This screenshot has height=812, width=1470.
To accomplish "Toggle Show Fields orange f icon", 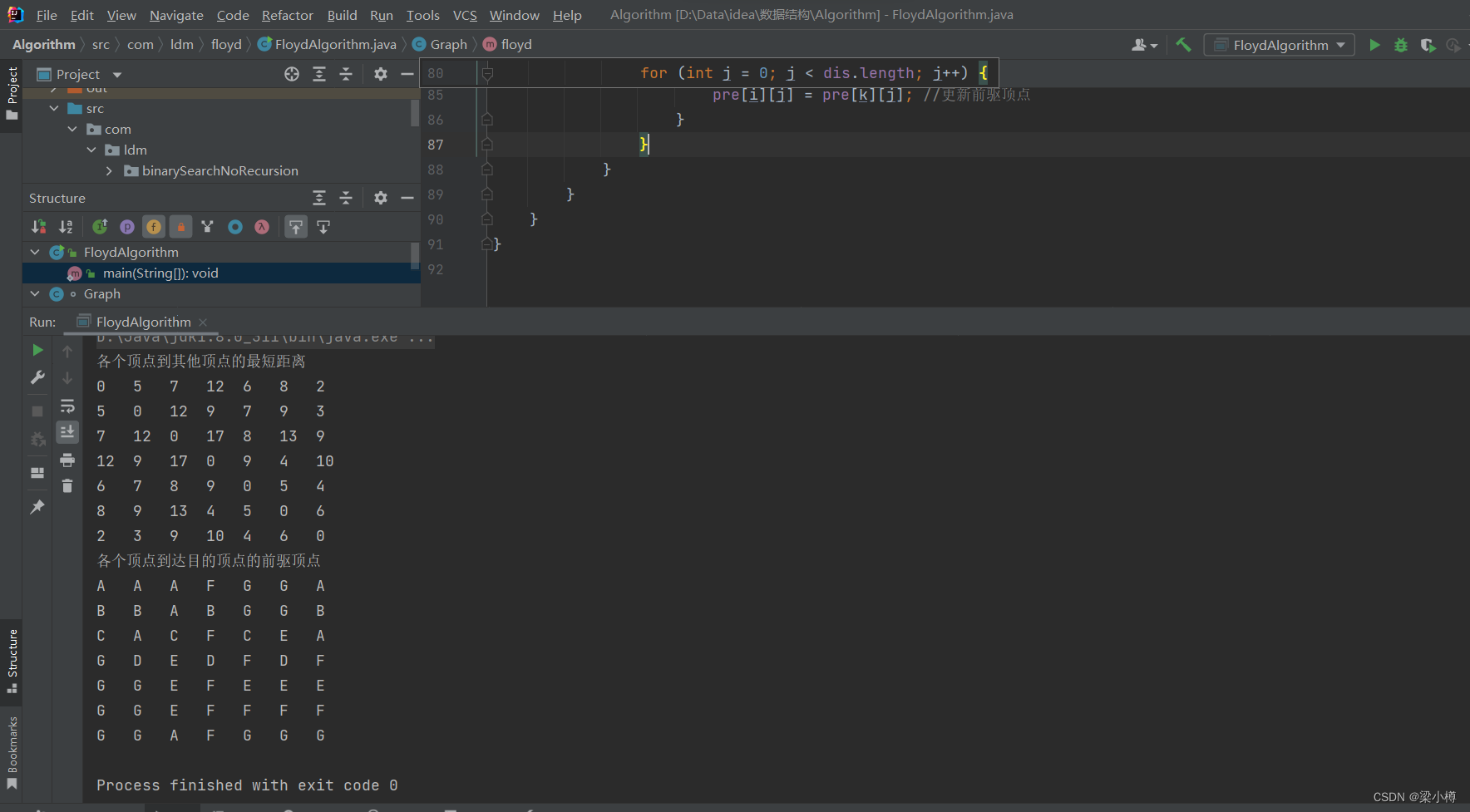I will pyautogui.click(x=154, y=227).
